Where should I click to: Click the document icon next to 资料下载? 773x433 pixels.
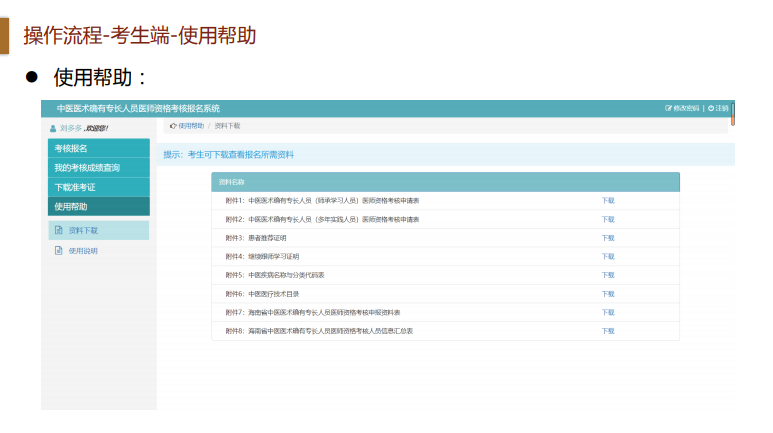click(58, 230)
